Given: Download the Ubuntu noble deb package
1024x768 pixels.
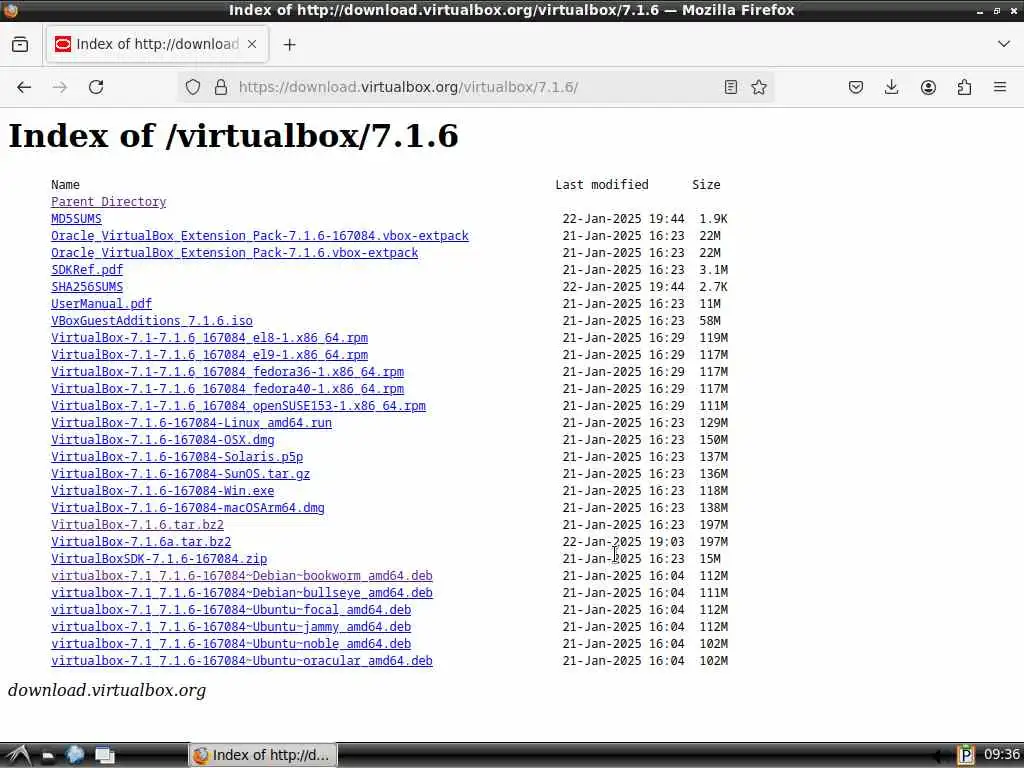Looking at the screenshot, I should (x=231, y=643).
